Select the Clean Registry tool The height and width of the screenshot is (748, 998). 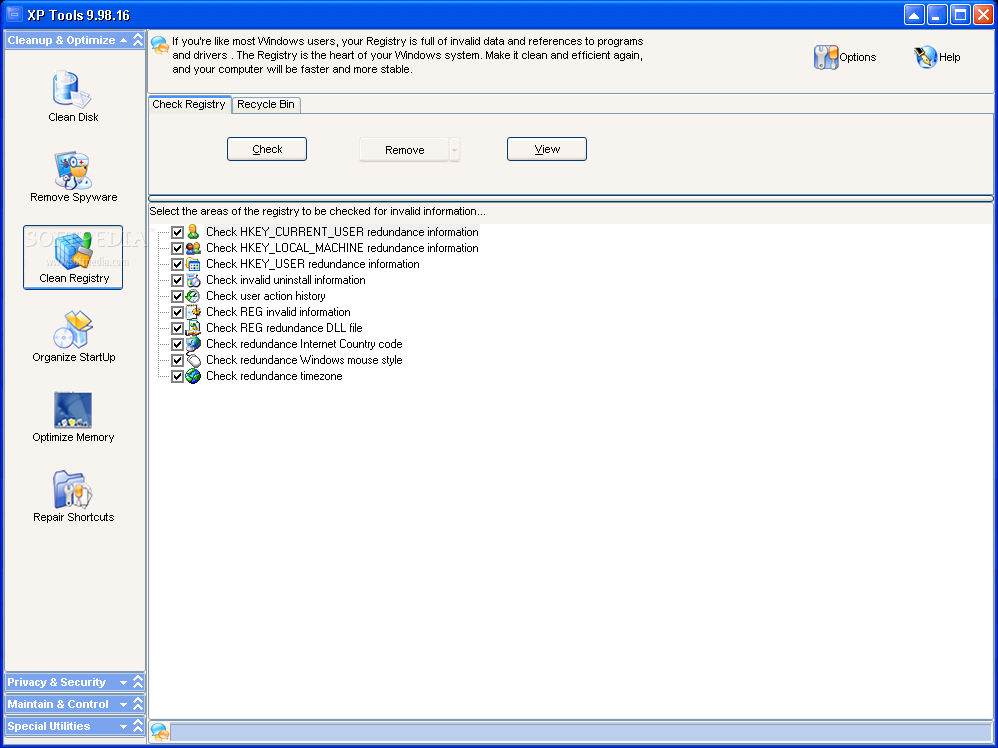coord(73,257)
